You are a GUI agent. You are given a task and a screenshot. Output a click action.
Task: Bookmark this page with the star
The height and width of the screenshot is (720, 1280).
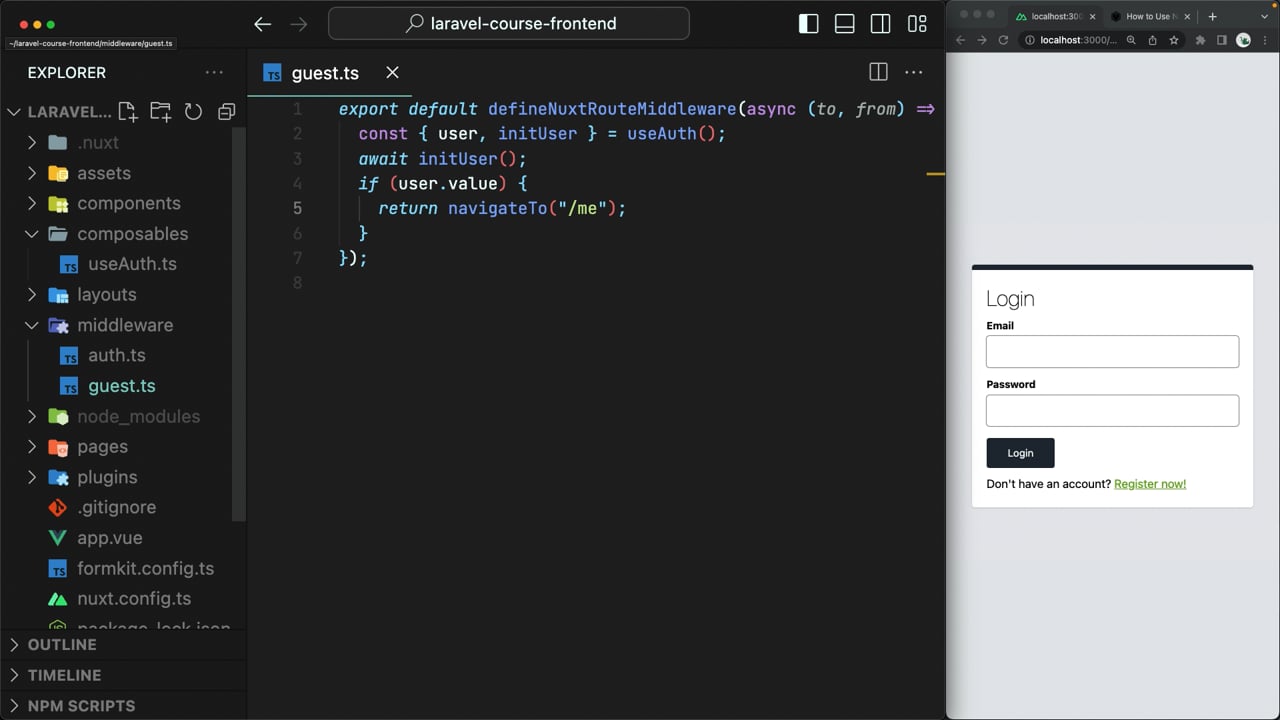click(1173, 40)
